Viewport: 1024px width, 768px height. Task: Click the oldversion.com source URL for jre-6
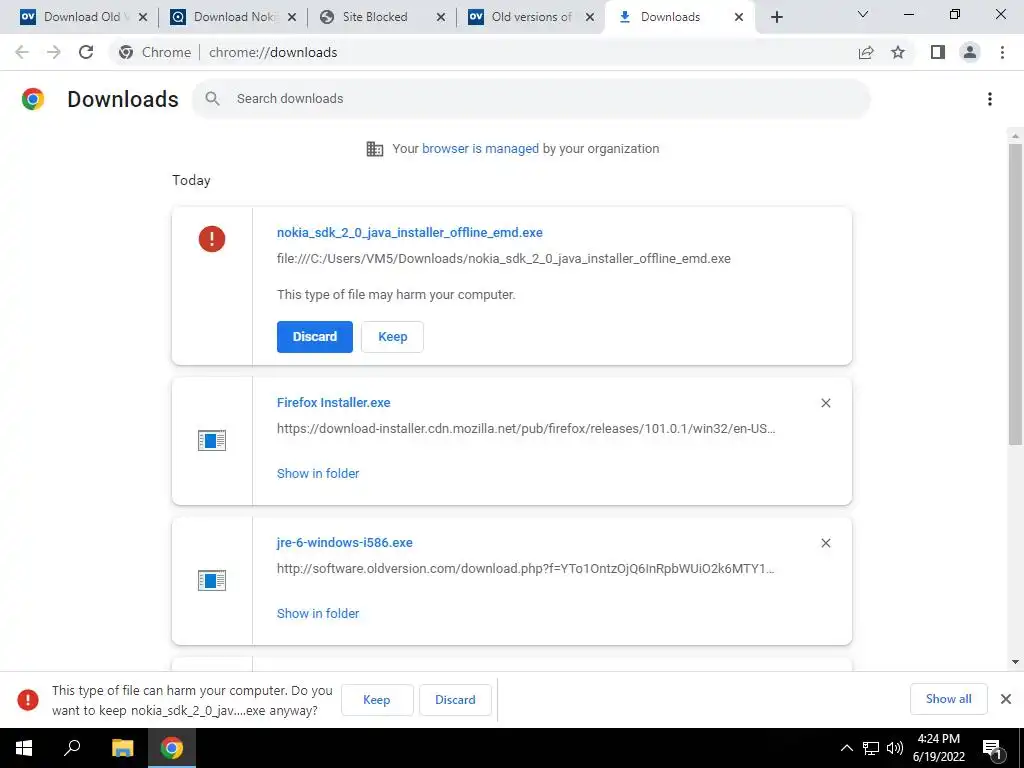526,569
